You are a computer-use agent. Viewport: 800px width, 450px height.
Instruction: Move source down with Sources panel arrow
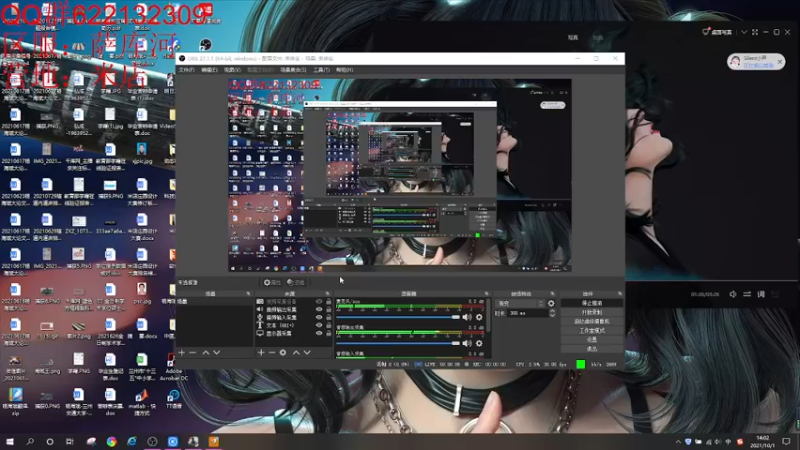[x=307, y=353]
